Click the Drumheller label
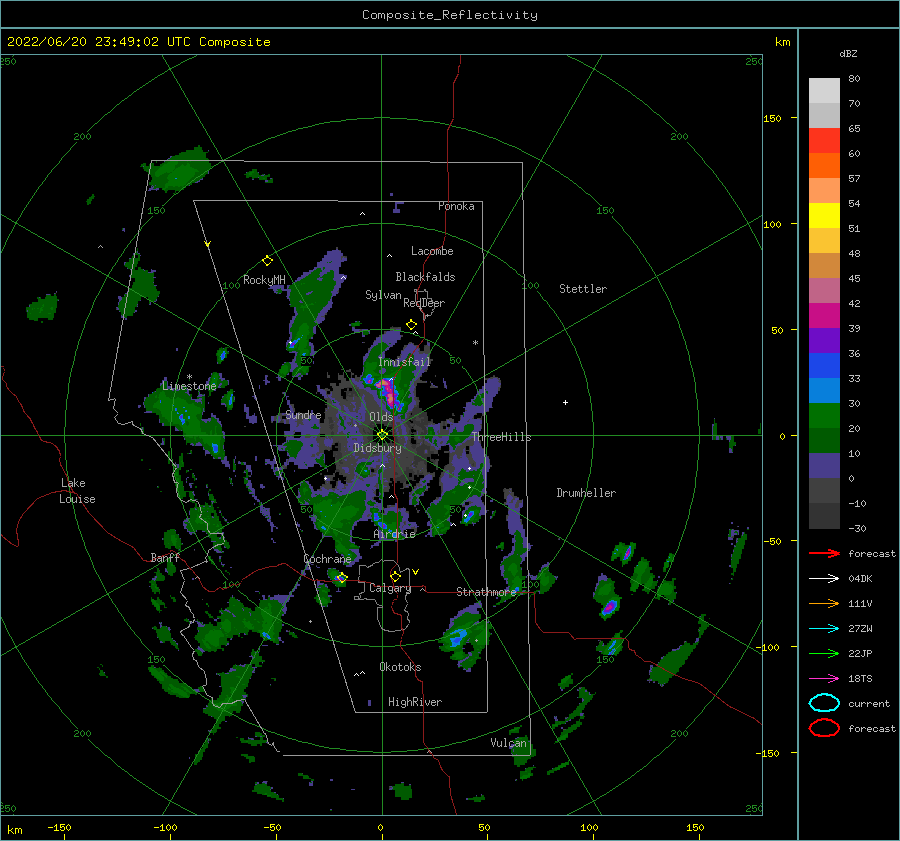Image resolution: width=900 pixels, height=841 pixels. (585, 493)
